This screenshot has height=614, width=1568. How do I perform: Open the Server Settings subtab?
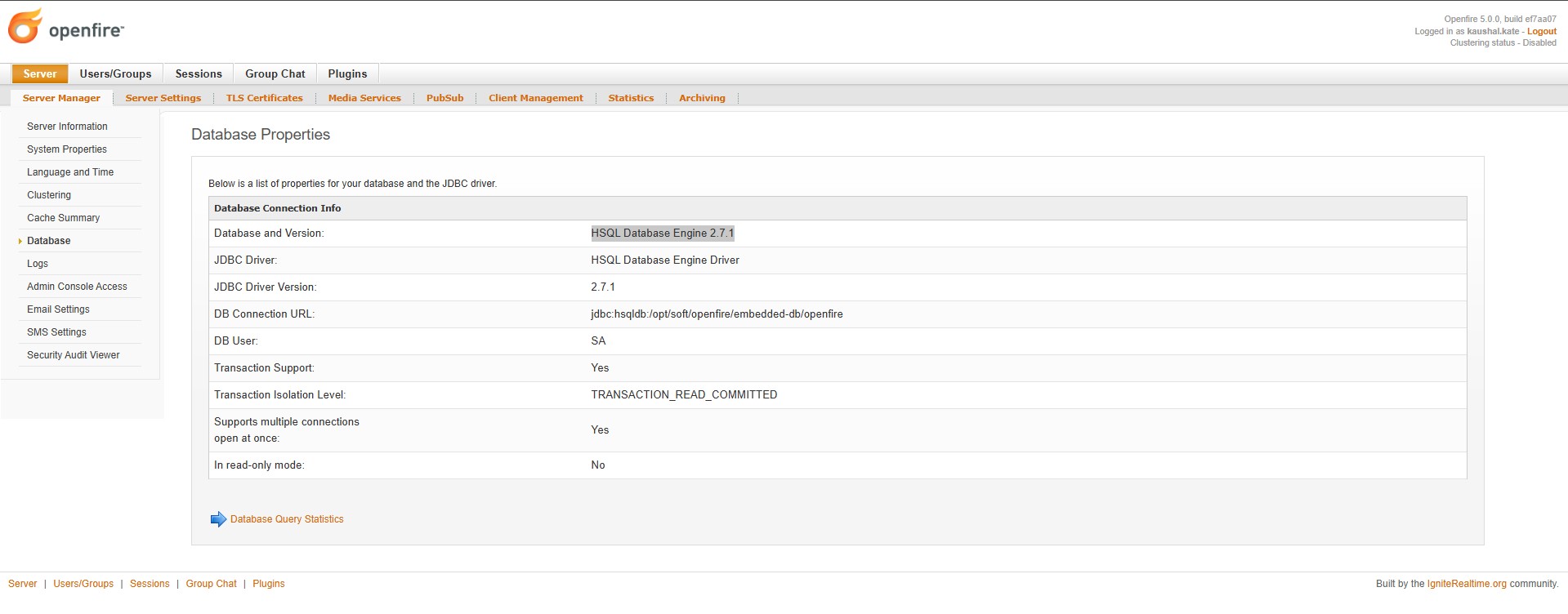tap(163, 98)
